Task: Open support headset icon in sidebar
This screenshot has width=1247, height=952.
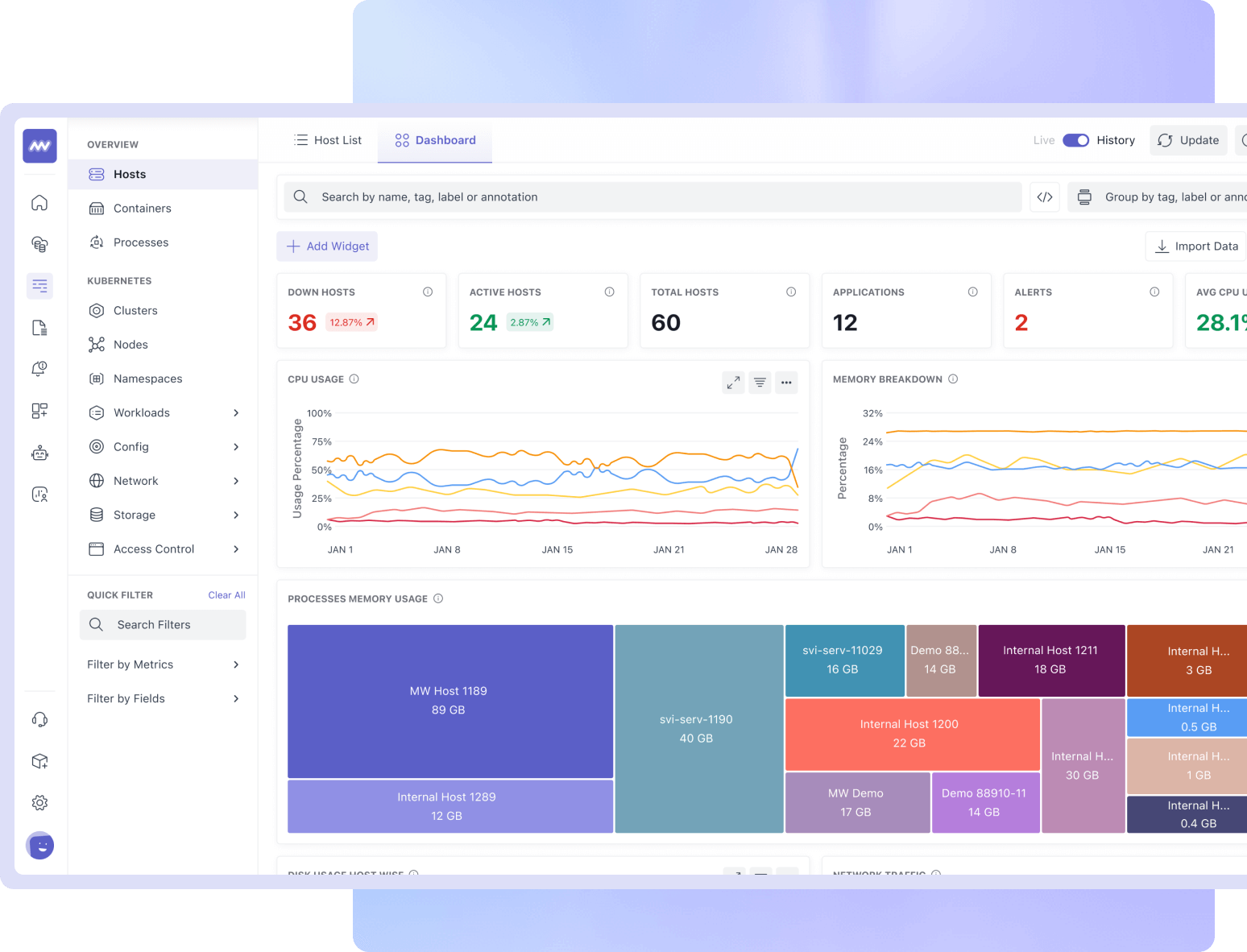Action: pyautogui.click(x=39, y=719)
